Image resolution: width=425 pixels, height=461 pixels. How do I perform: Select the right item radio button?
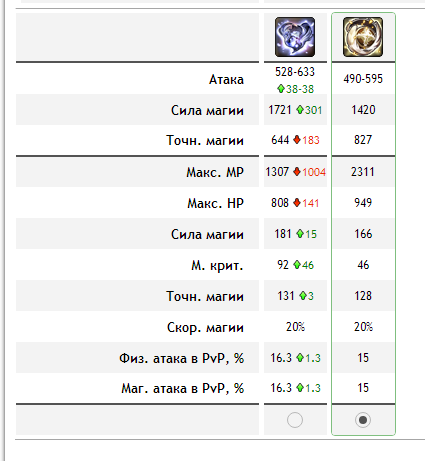[363, 420]
